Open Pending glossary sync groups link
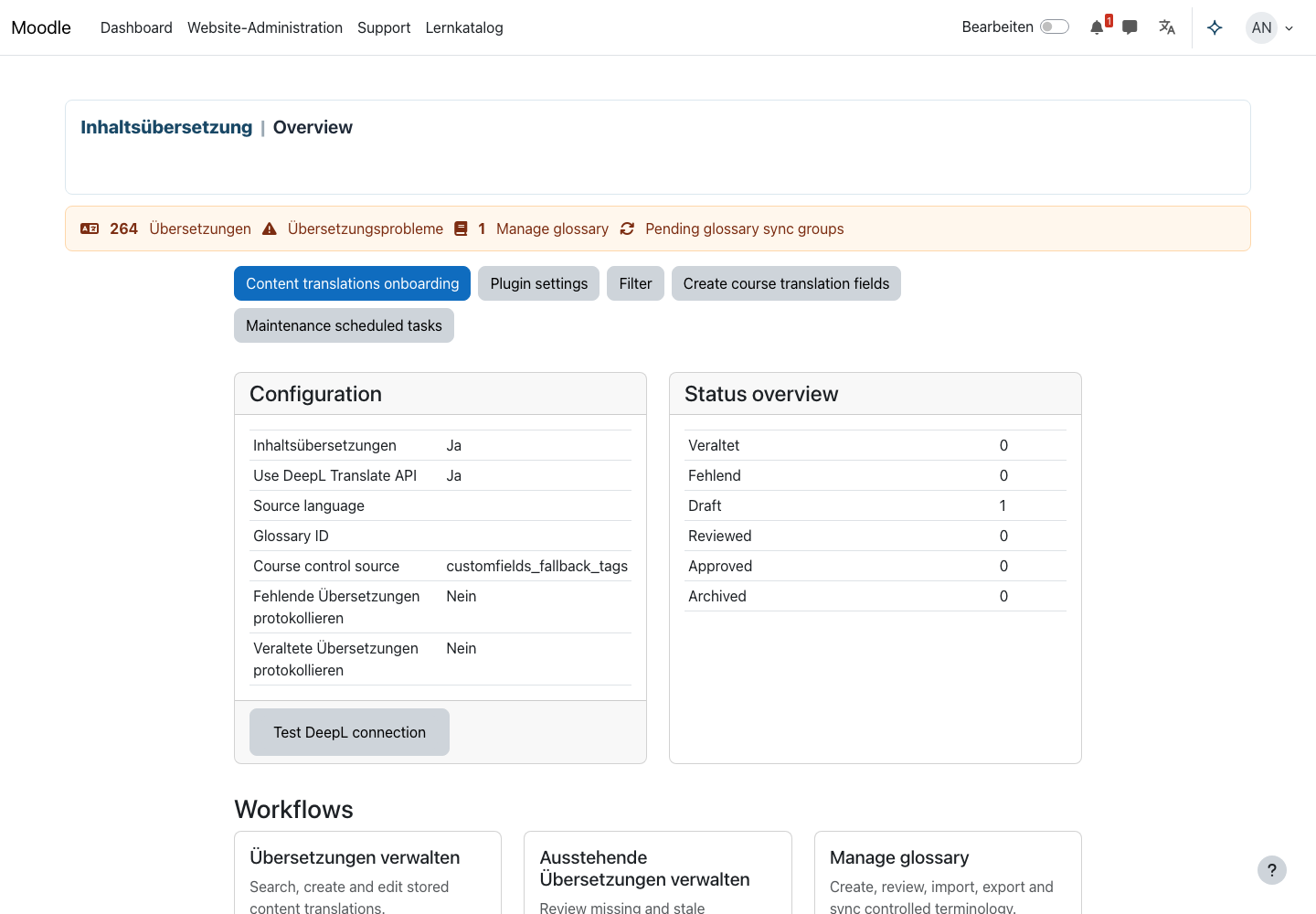This screenshot has width=1316, height=914. pos(745,228)
